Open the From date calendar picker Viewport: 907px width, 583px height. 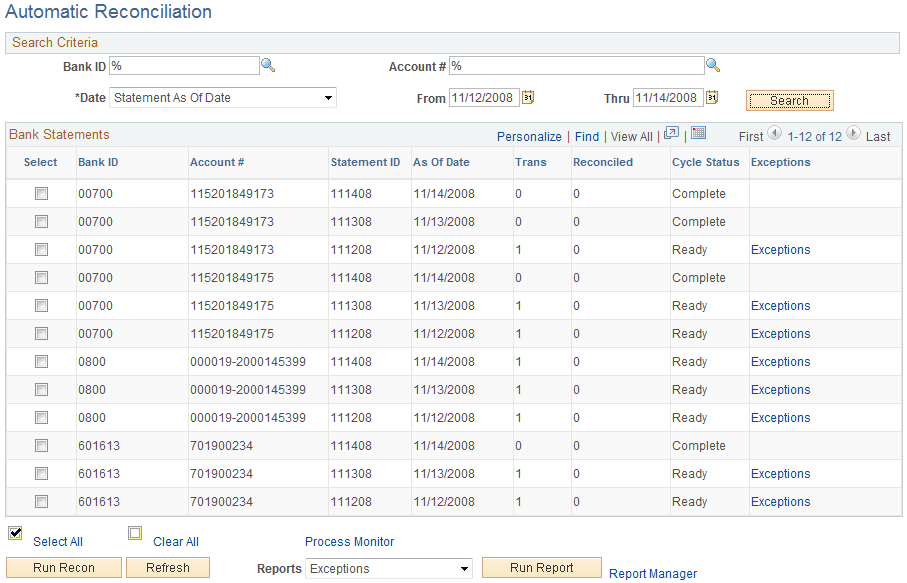(x=529, y=97)
